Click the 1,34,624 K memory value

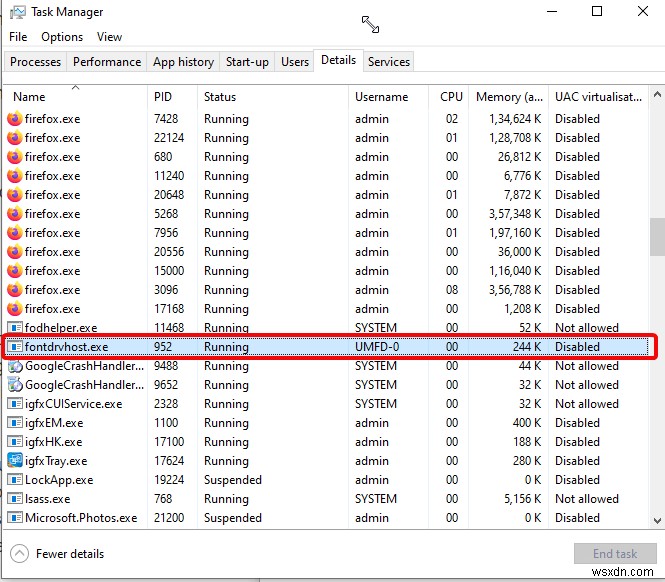515,119
